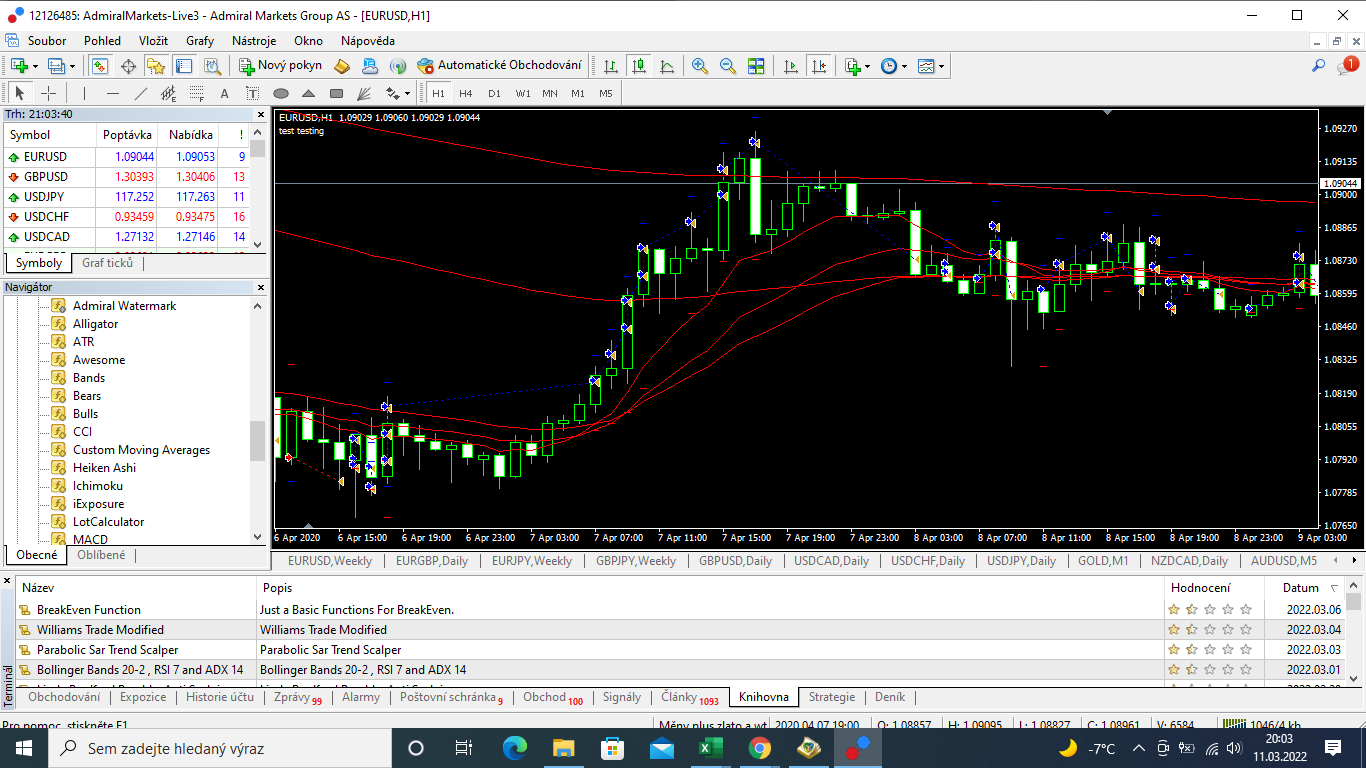Select the USDJPY row in Market Watch
1366x768 pixels.
pos(124,197)
